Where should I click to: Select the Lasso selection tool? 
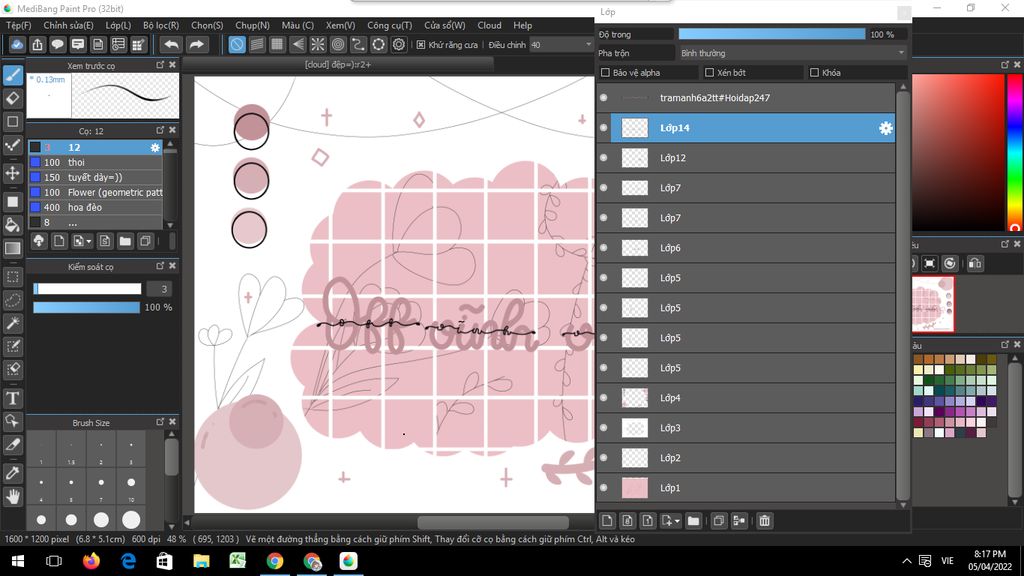(x=13, y=300)
